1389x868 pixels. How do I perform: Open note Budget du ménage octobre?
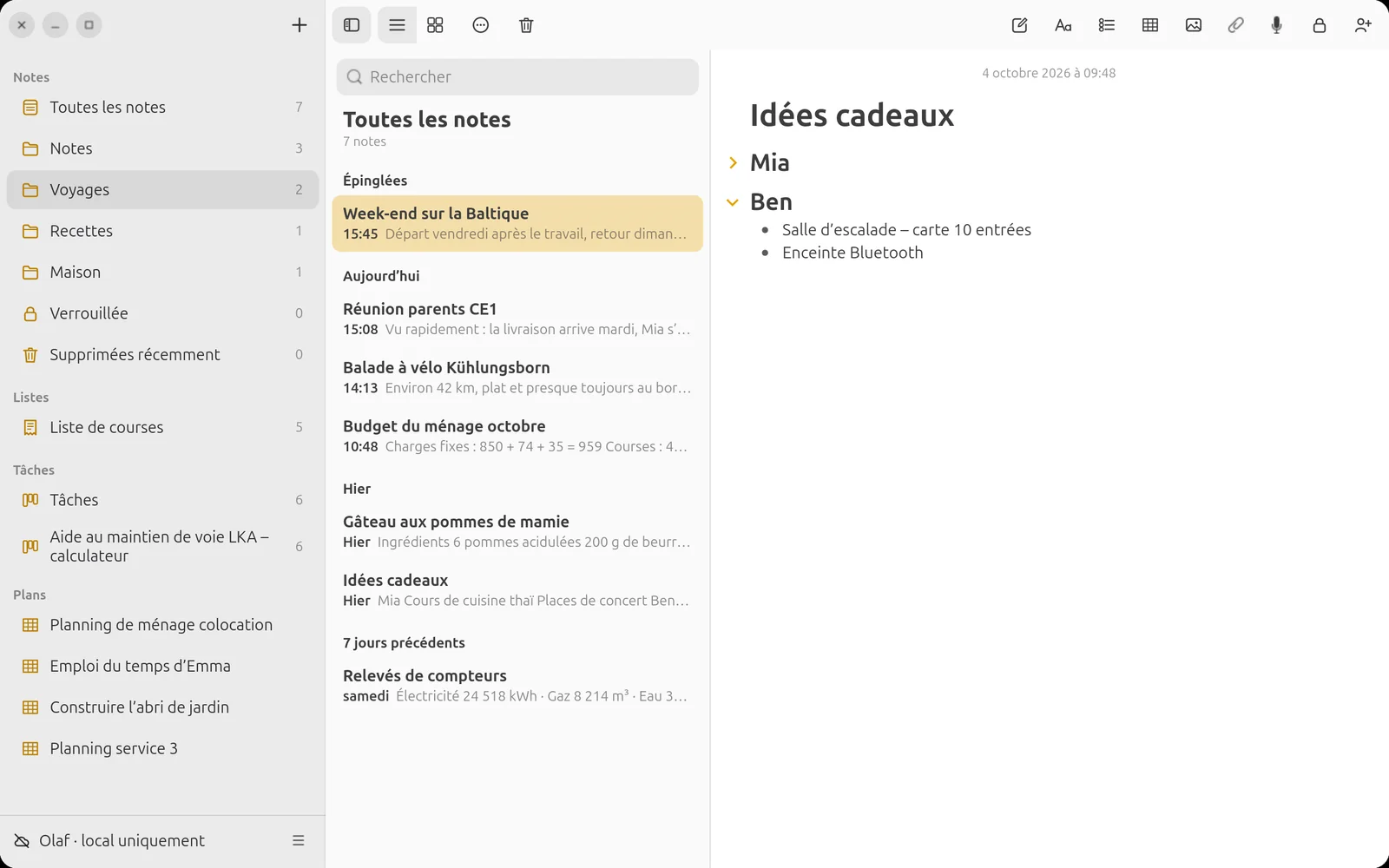tap(517, 436)
